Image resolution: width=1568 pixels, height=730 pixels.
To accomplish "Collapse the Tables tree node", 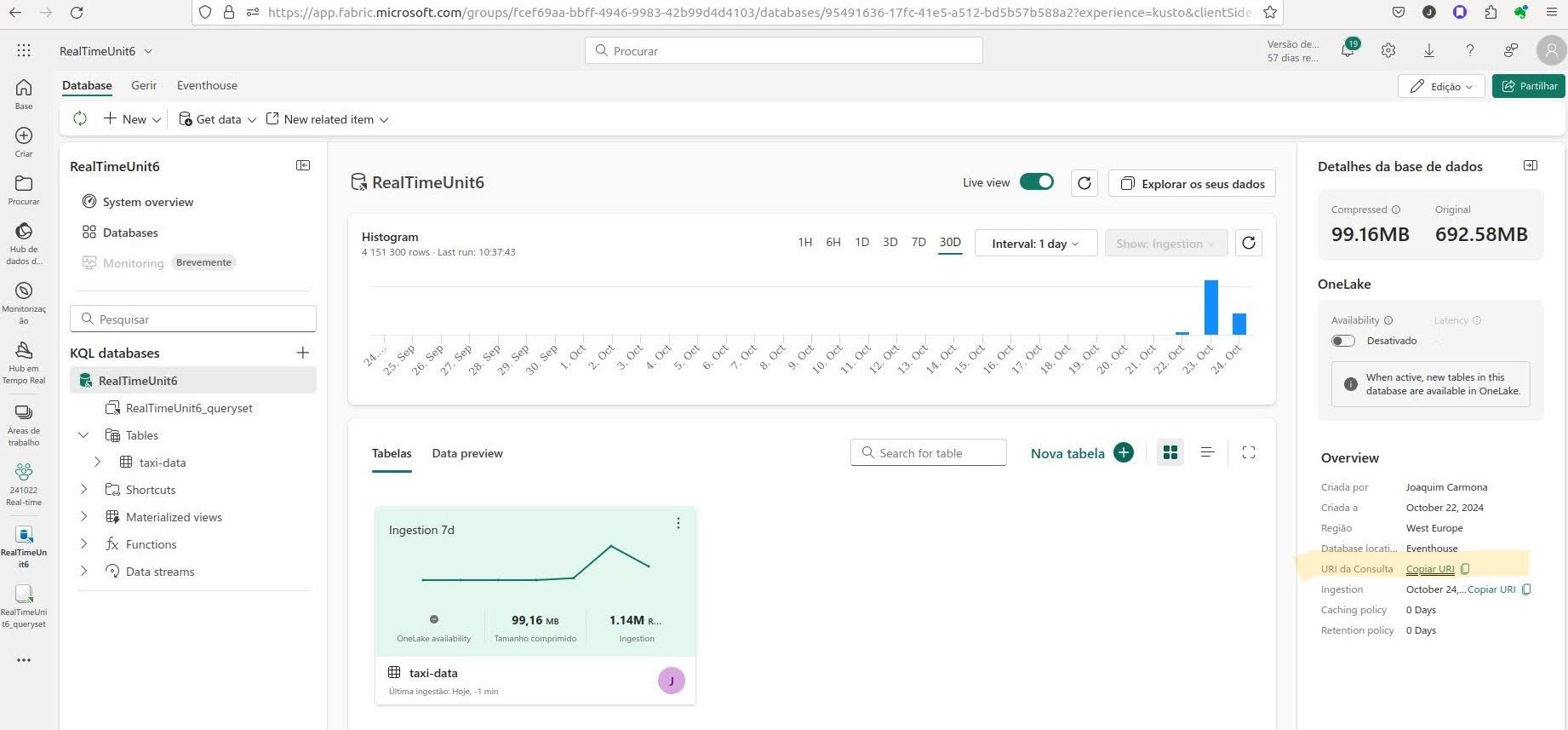I will (x=83, y=435).
